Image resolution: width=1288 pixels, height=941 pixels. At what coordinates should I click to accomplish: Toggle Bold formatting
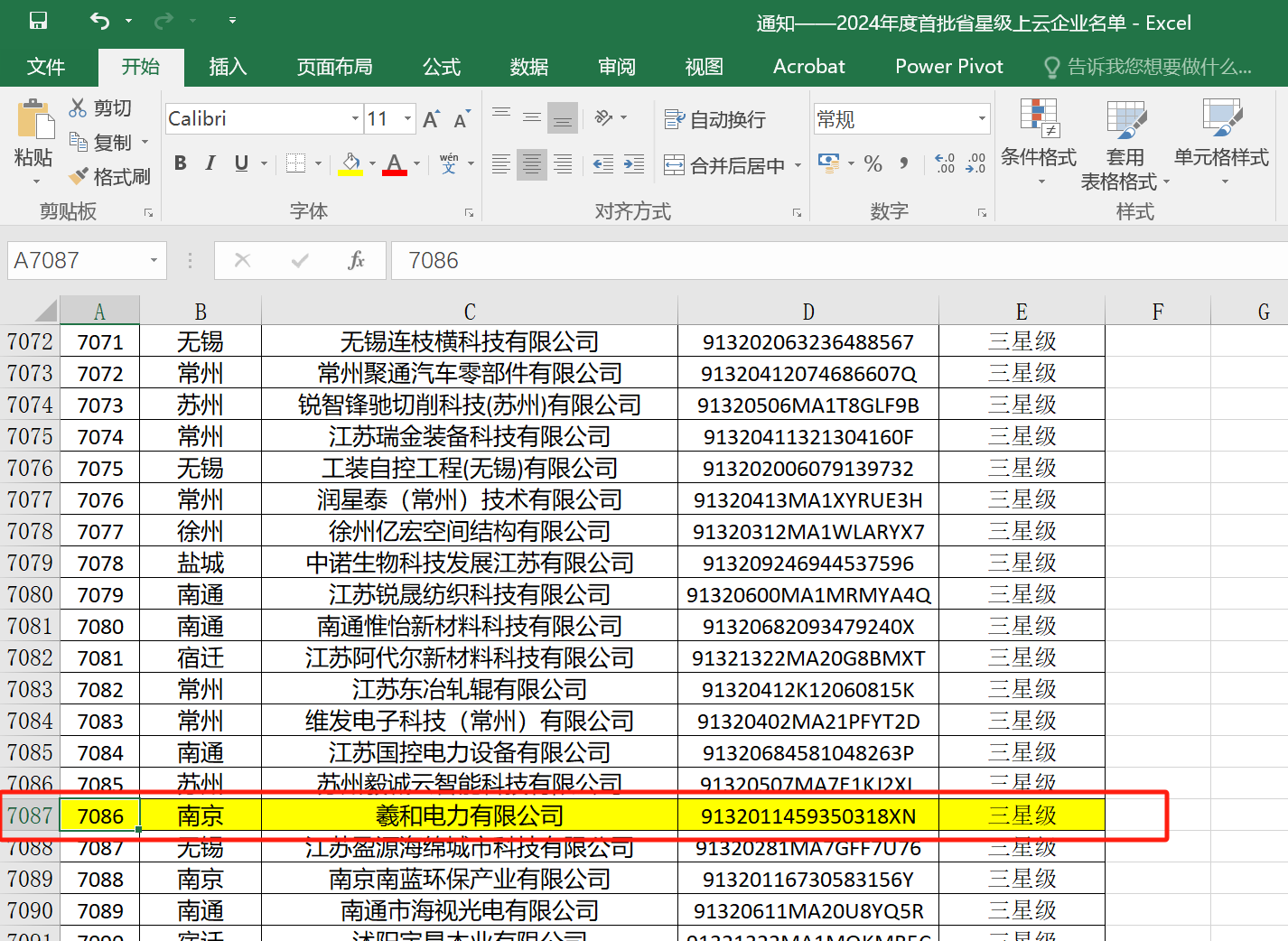(181, 163)
